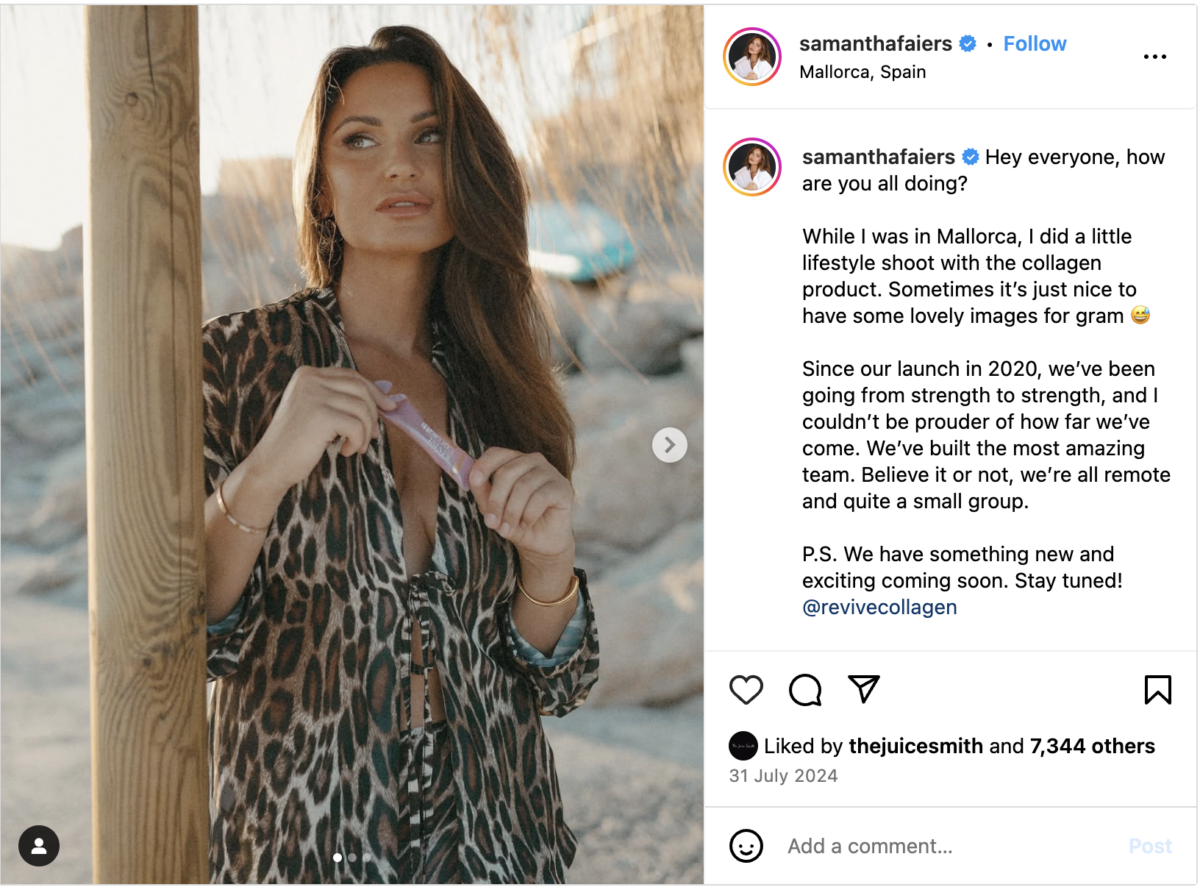Follow the samanthafaiers account
This screenshot has width=1200, height=890.
(x=1035, y=44)
